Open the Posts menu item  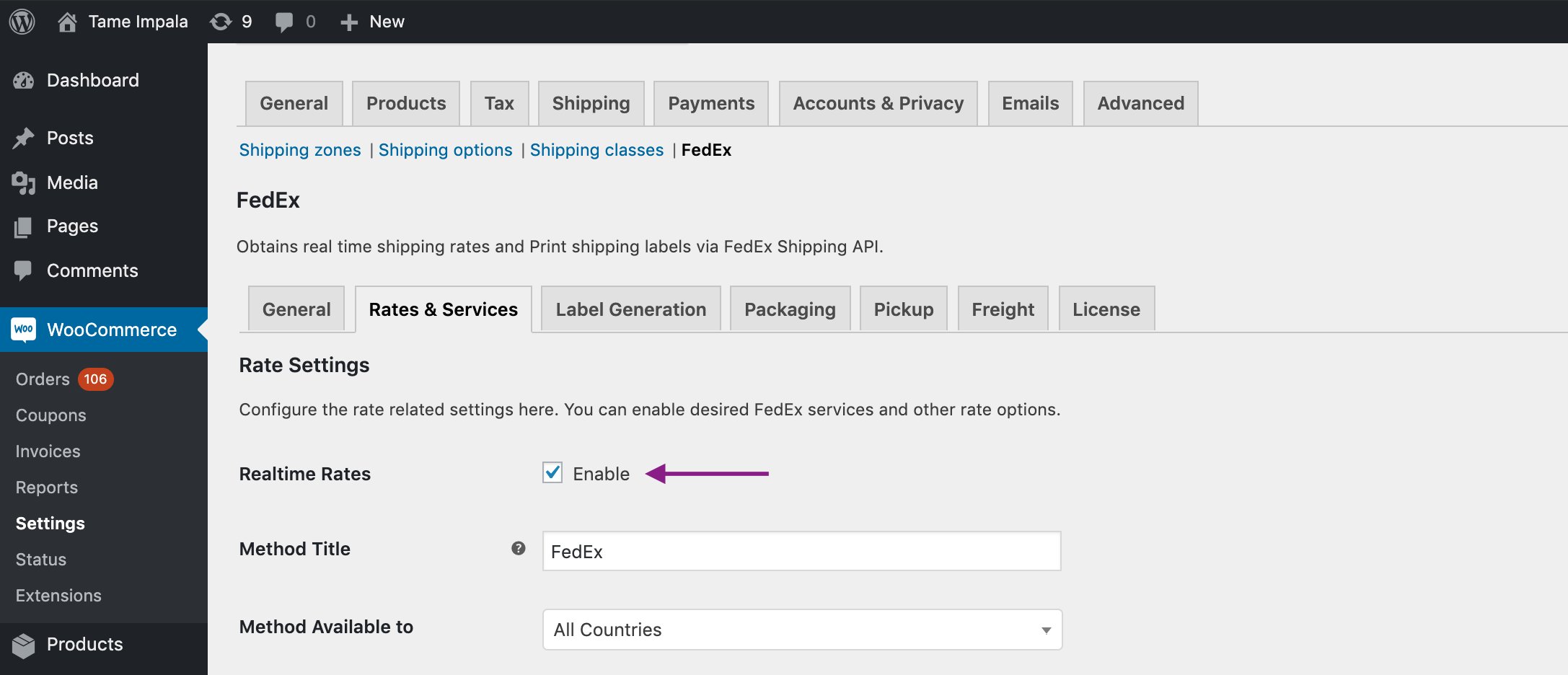click(x=104, y=138)
